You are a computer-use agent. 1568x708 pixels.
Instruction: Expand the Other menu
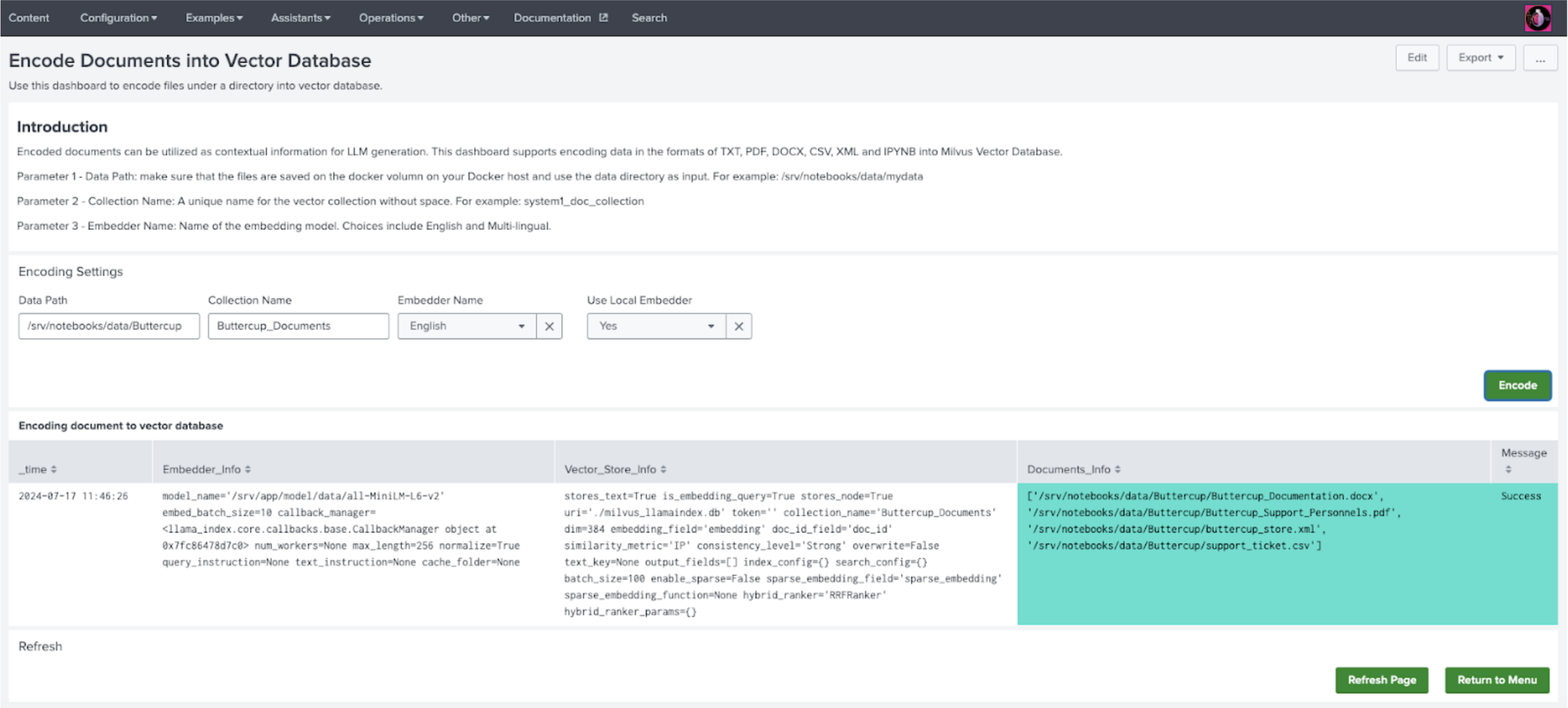tap(470, 17)
